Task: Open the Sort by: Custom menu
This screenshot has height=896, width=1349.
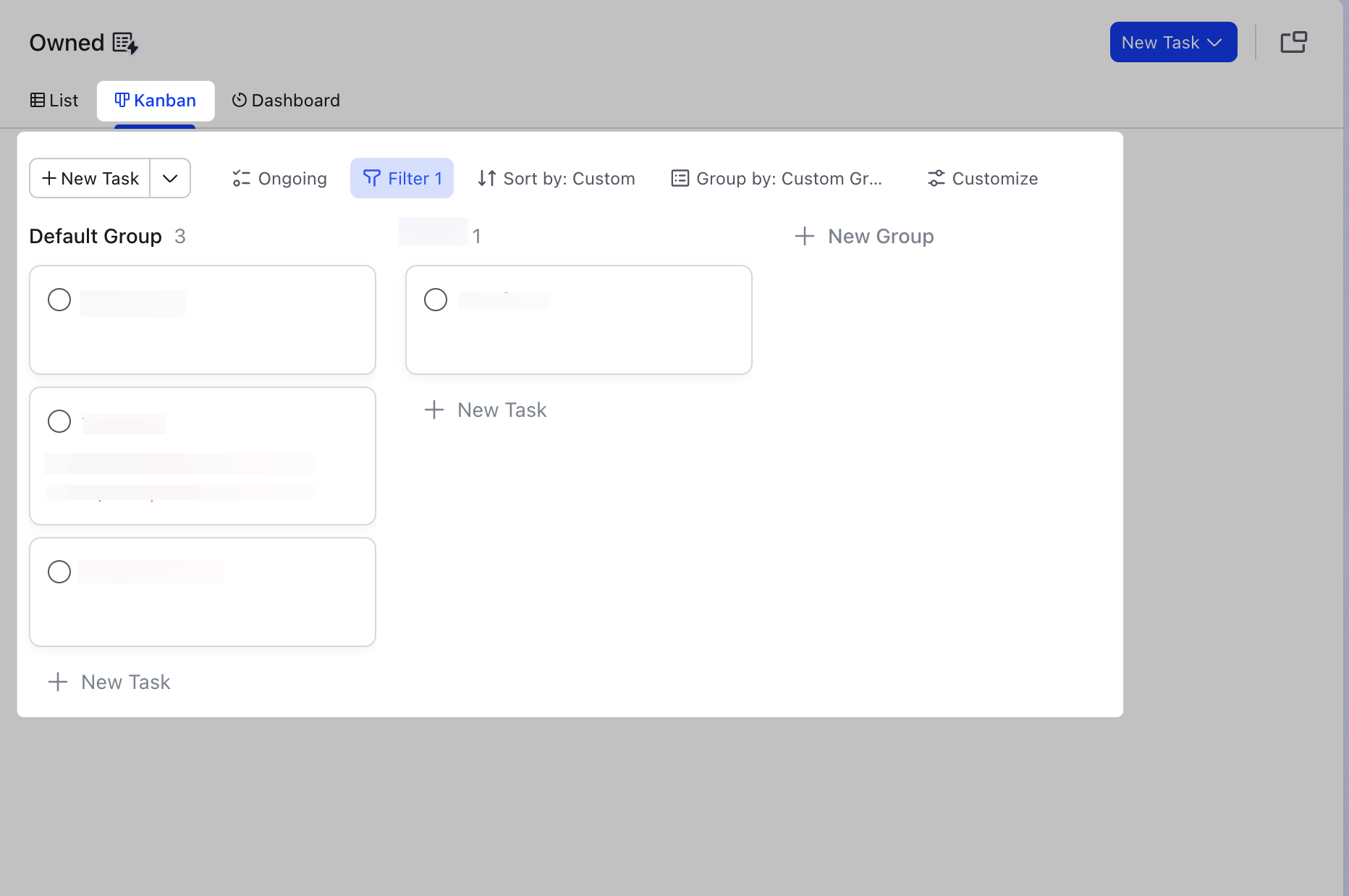Action: pos(557,178)
